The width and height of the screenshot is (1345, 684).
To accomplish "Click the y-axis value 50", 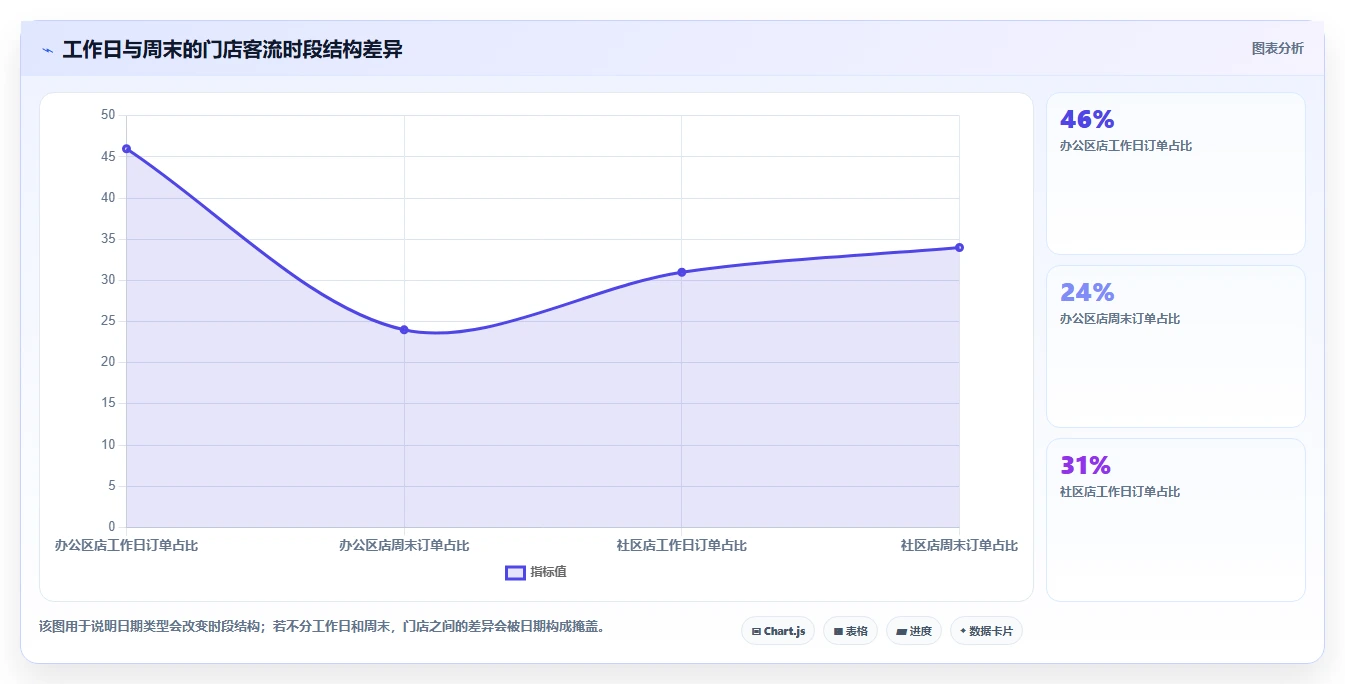I will click(108, 115).
